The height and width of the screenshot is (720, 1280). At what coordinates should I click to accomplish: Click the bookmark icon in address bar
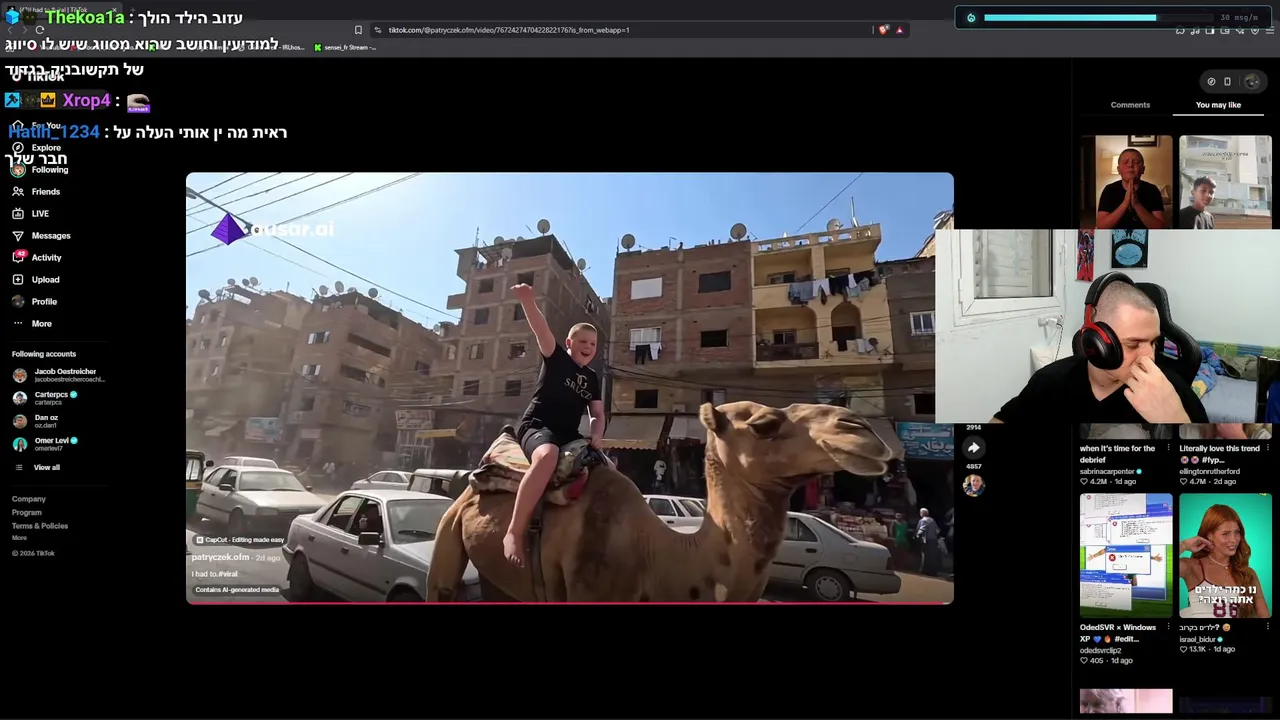click(358, 30)
